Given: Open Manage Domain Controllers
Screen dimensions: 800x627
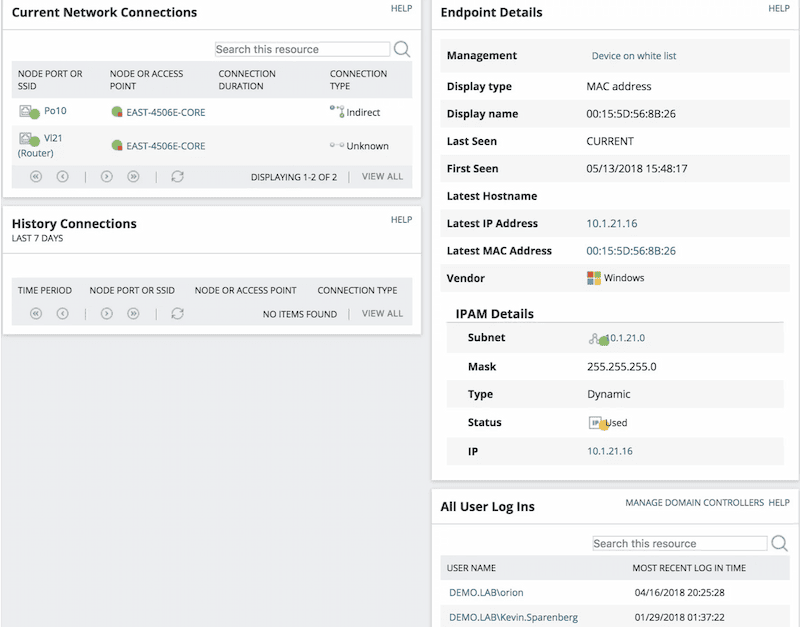Looking at the screenshot, I should [693, 502].
